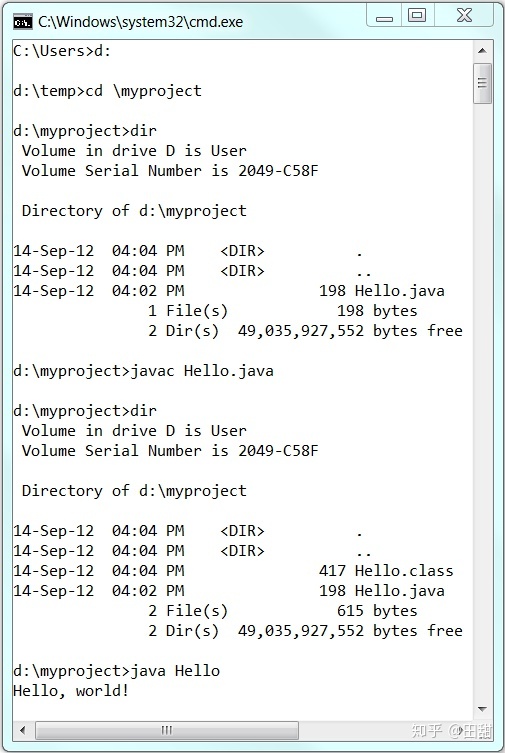Click the window title C:\Windows\system32\cmd.exe
Image resolution: width=505 pixels, height=753 pixels.
point(141,22)
